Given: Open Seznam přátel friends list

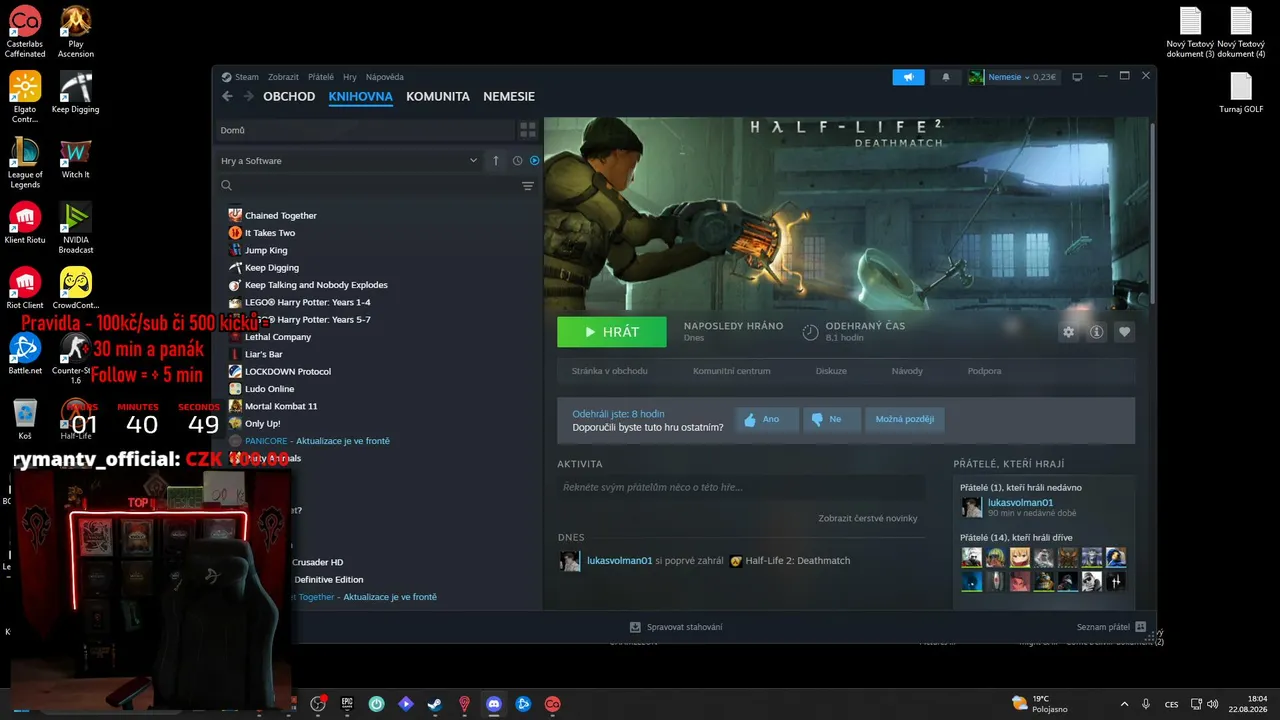Looking at the screenshot, I should click(1111, 627).
